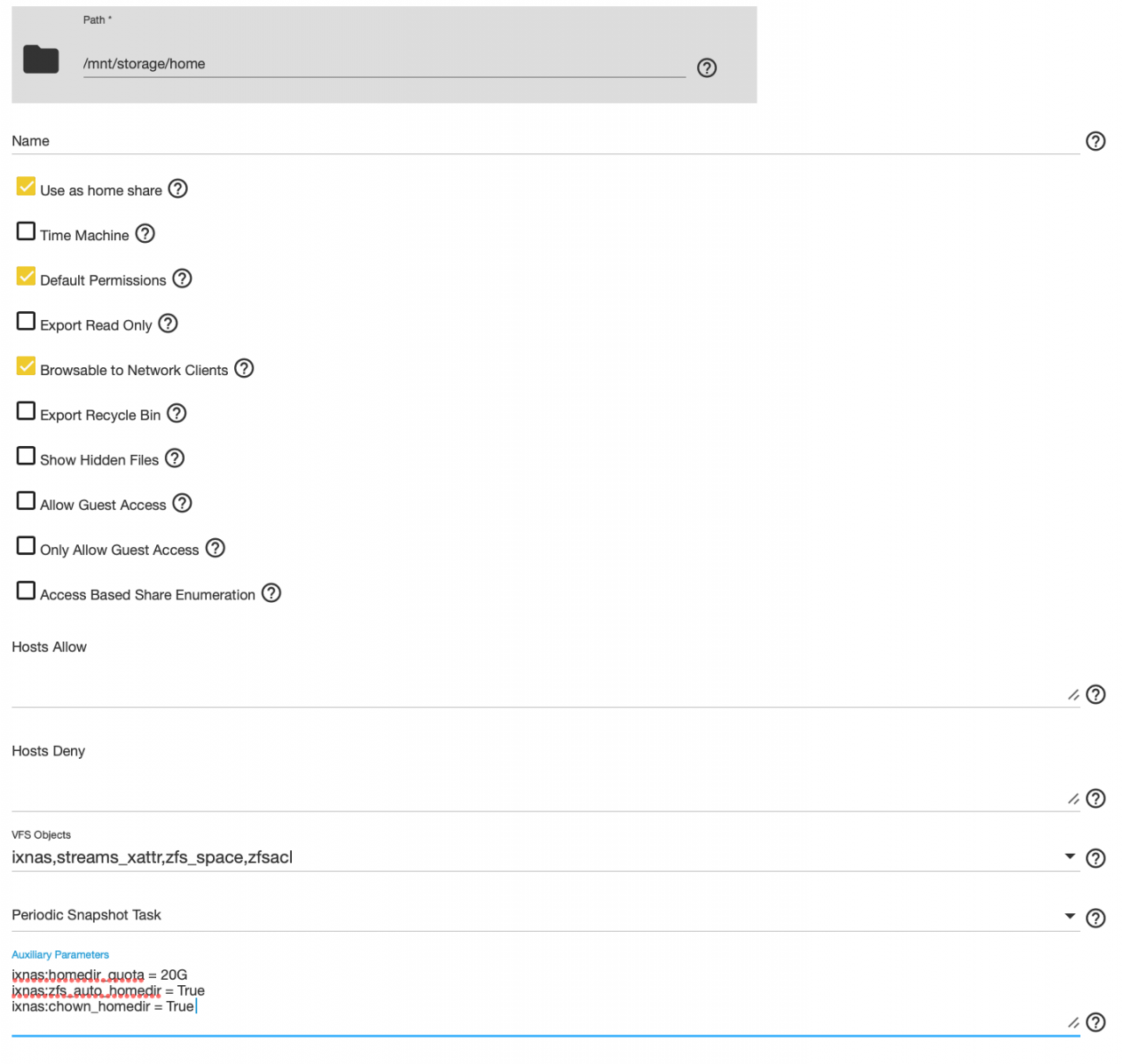
Task: Enable Export Read Only checkbox
Action: click(x=27, y=321)
